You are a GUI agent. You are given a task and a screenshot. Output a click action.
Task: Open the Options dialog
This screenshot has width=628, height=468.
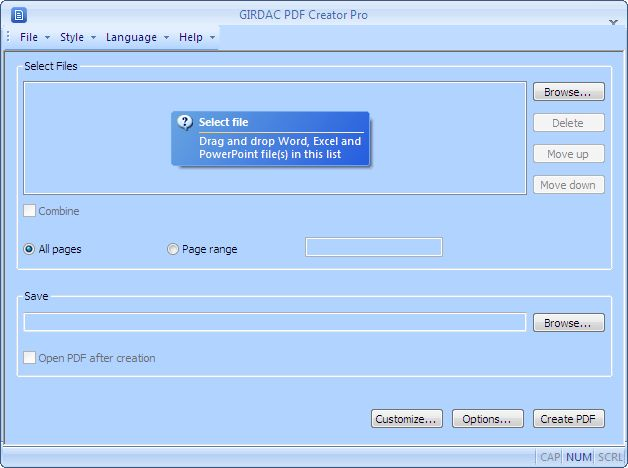pos(487,419)
